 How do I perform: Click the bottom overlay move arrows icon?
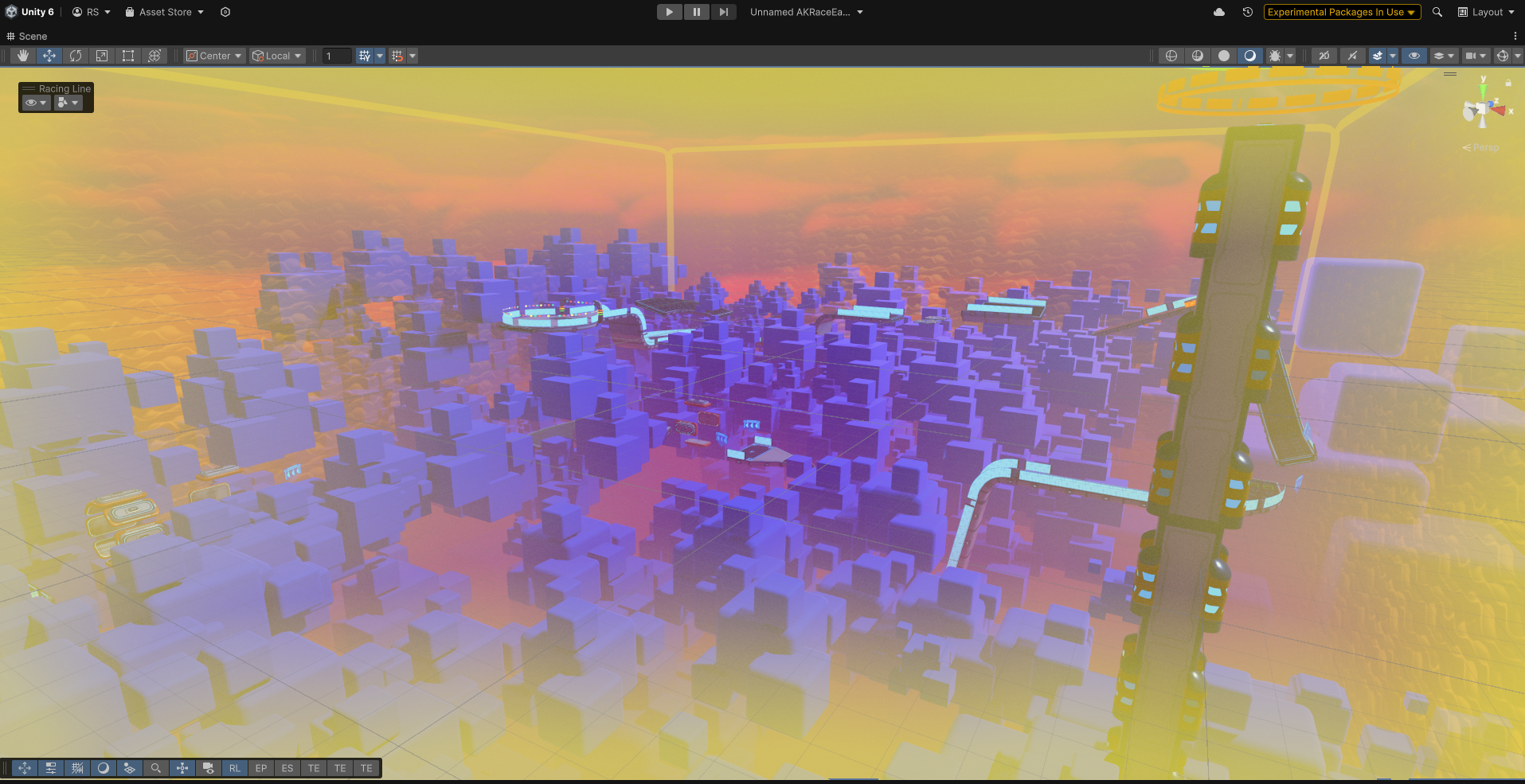(25, 768)
